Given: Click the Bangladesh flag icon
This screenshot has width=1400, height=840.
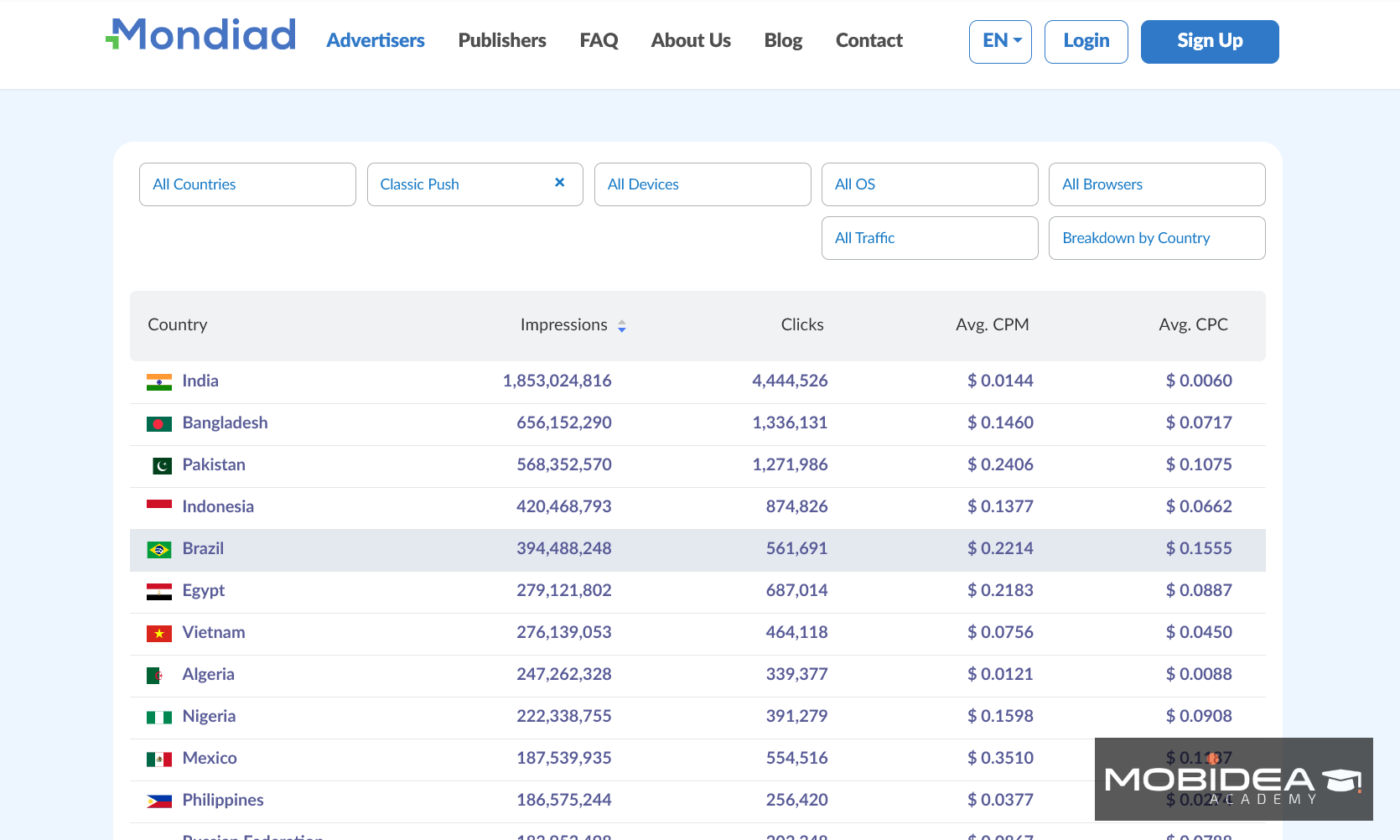Looking at the screenshot, I should pyautogui.click(x=159, y=424).
